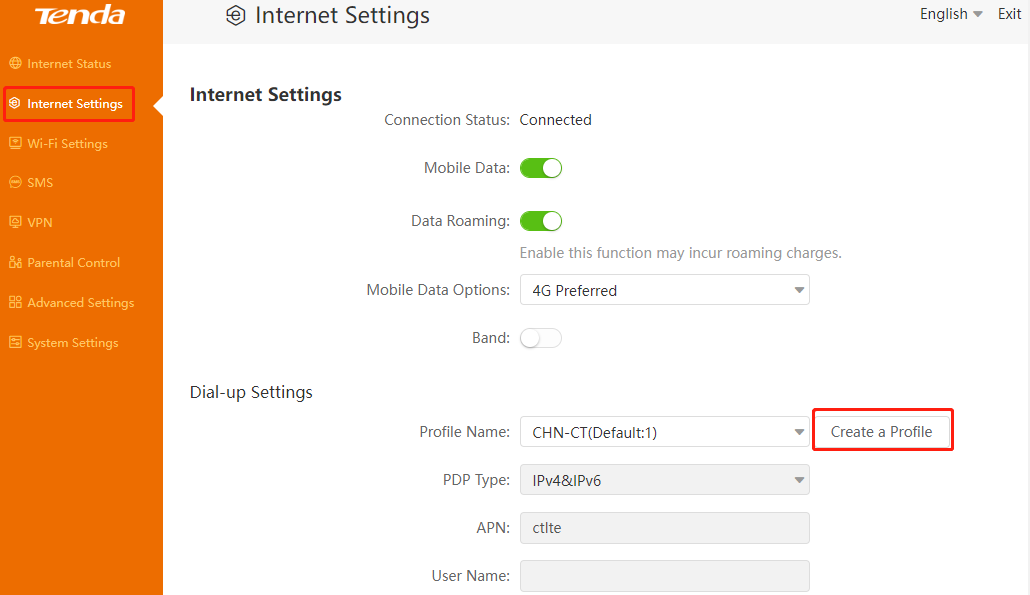Click the Wi-Fi Settings sidebar icon
This screenshot has width=1030, height=595.
pyautogui.click(x=15, y=144)
